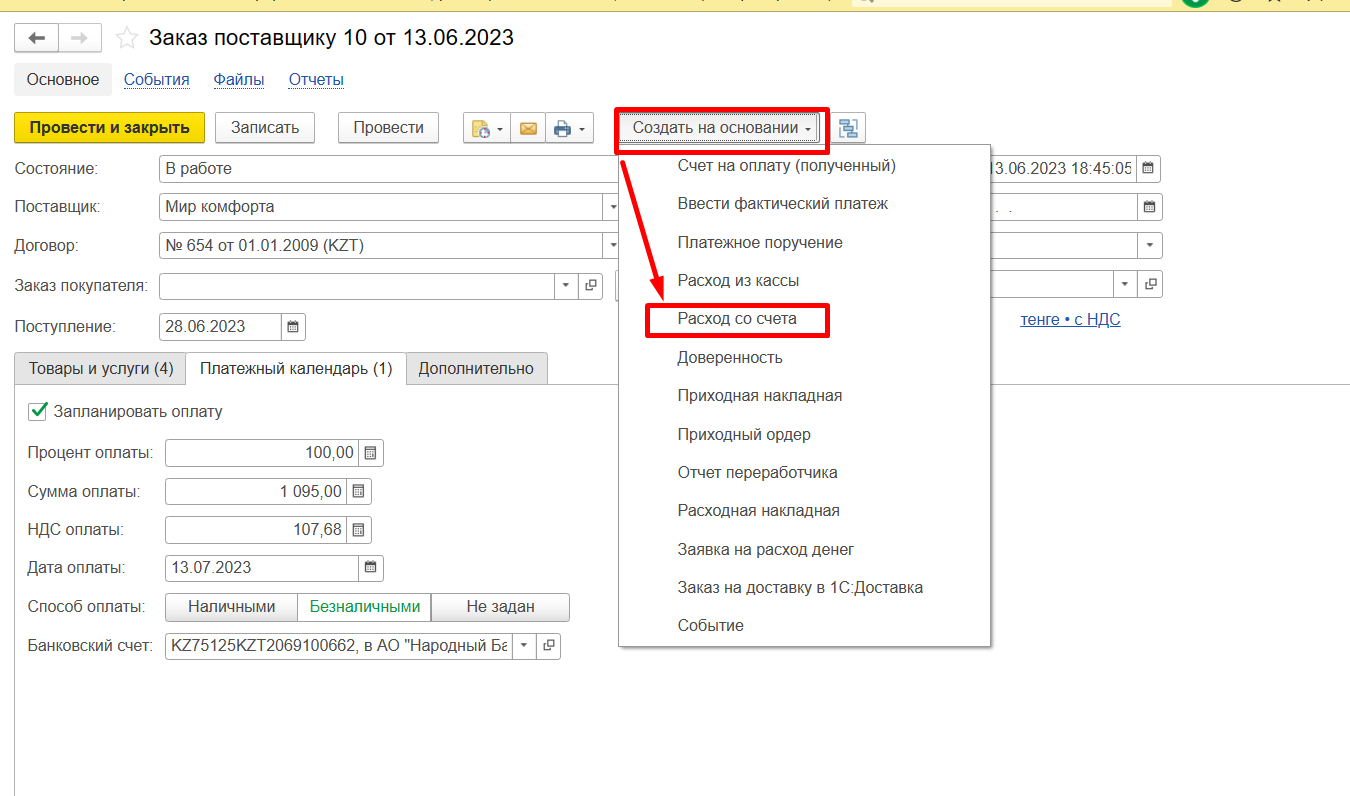Open the Файлы link

pos(239,80)
